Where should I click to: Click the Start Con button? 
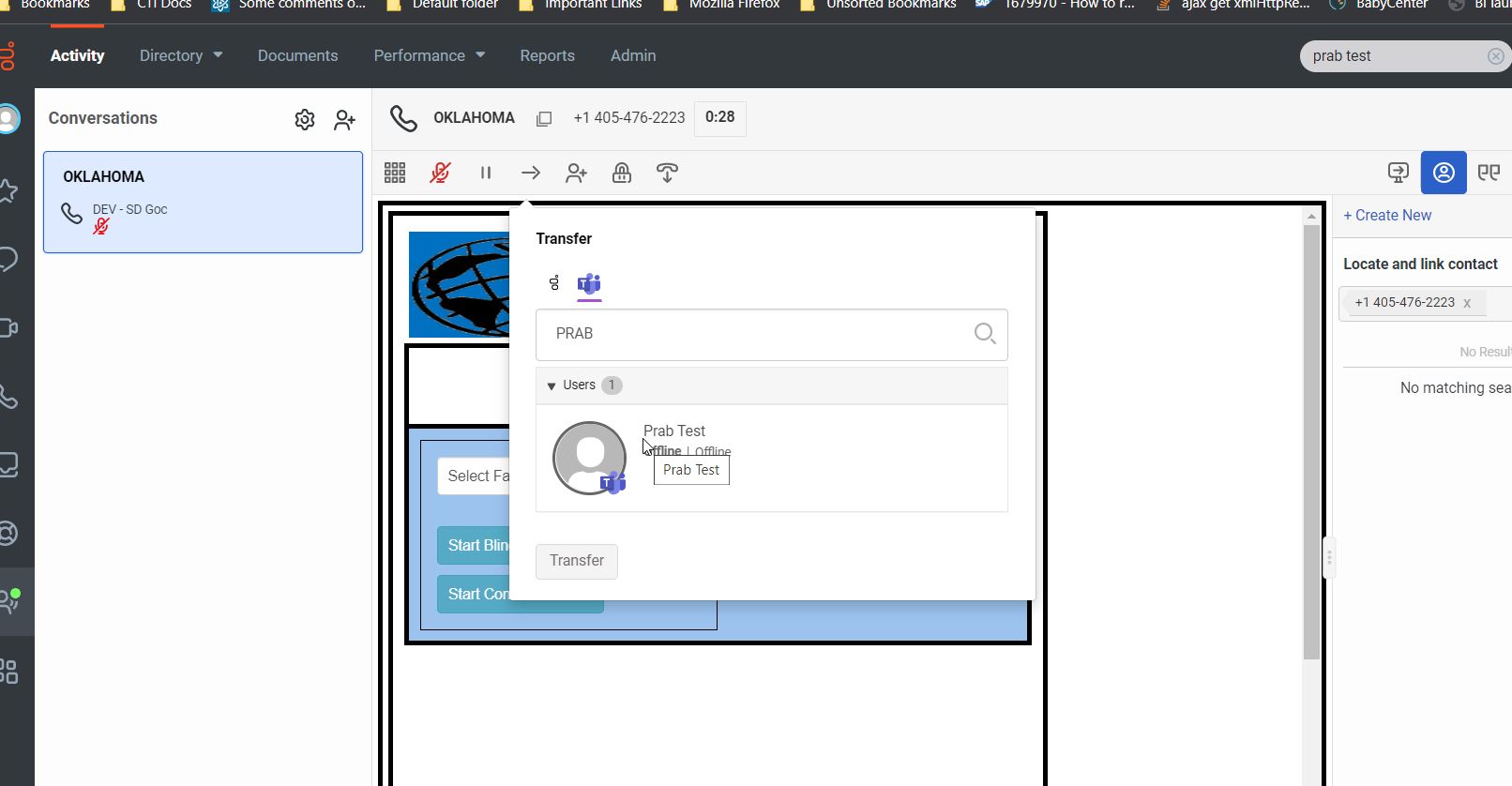[x=474, y=594]
